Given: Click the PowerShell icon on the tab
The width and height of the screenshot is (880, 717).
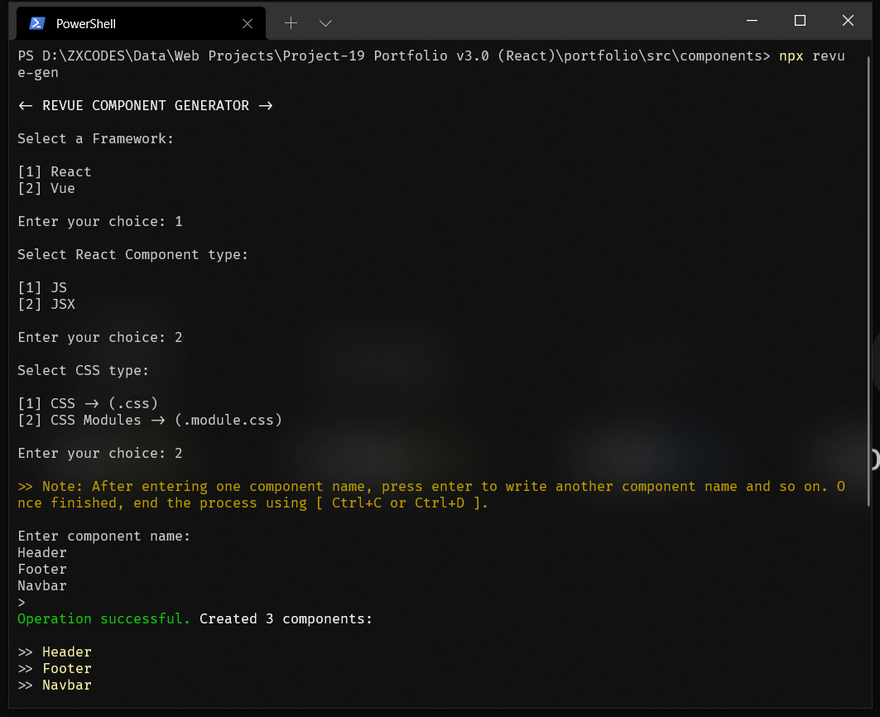Looking at the screenshot, I should click(x=37, y=23).
